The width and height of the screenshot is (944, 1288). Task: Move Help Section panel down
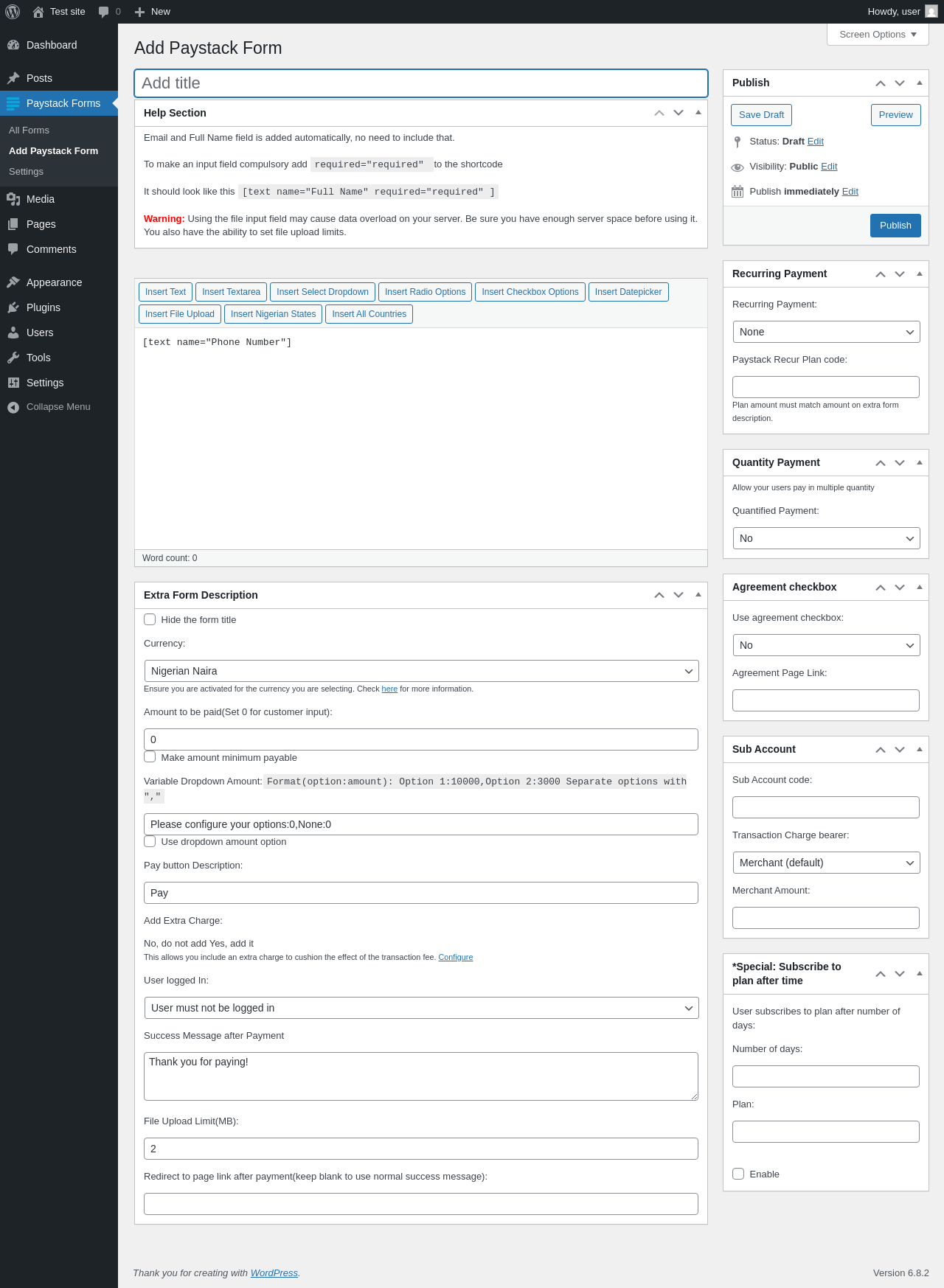678,113
